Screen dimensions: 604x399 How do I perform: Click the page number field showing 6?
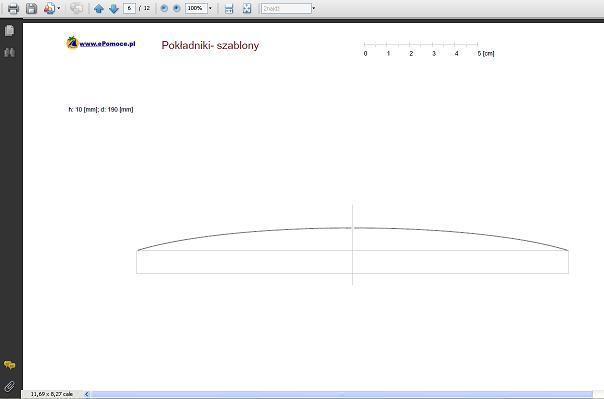tap(129, 8)
